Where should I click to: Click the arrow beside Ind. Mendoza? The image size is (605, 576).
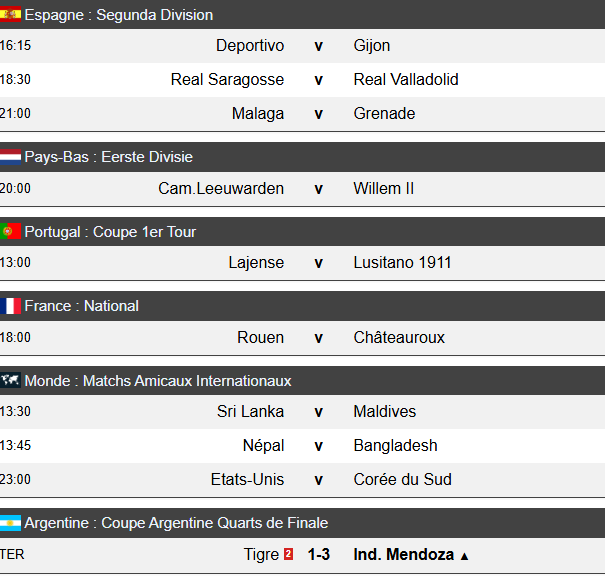[x=464, y=555]
